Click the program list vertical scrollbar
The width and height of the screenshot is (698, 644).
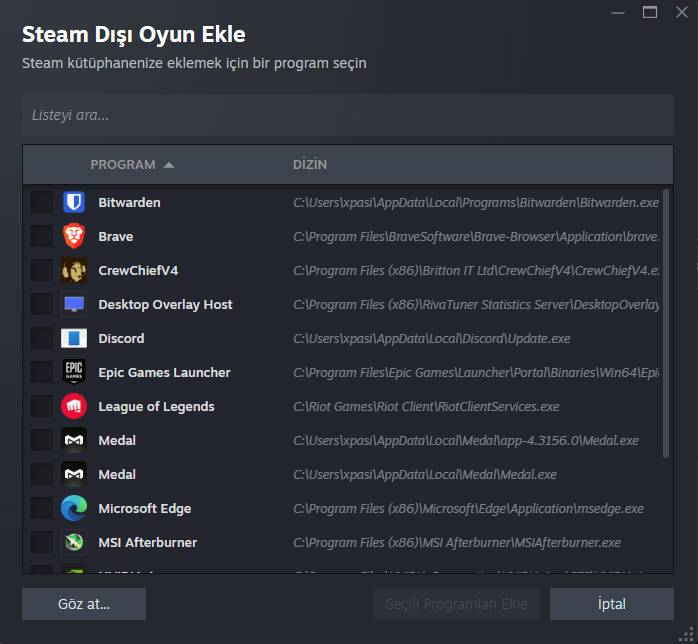666,324
